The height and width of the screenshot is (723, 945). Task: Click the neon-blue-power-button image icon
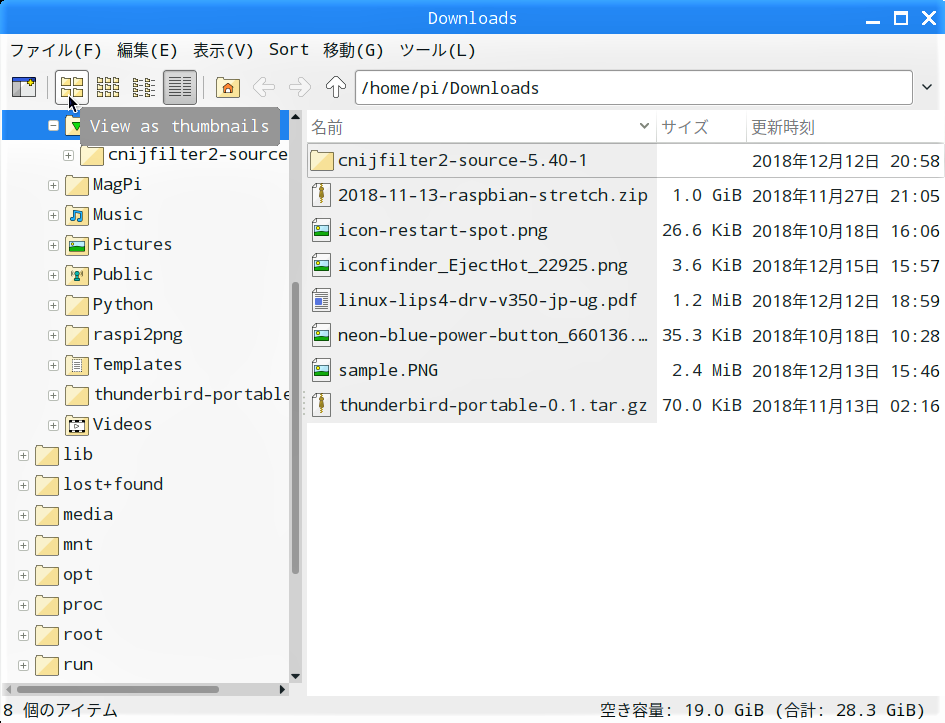tap(322, 335)
